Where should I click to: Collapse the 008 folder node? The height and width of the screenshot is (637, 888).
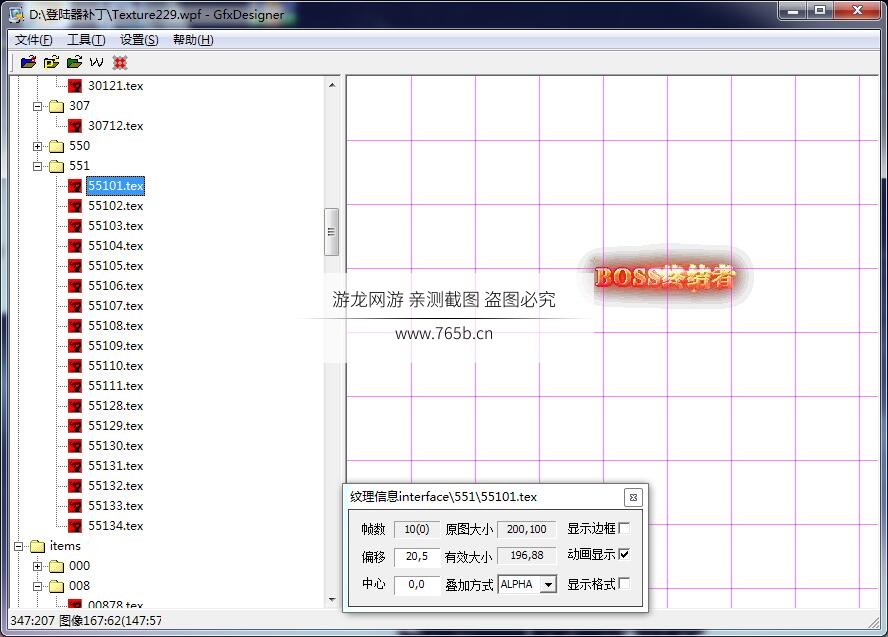tap(37, 587)
